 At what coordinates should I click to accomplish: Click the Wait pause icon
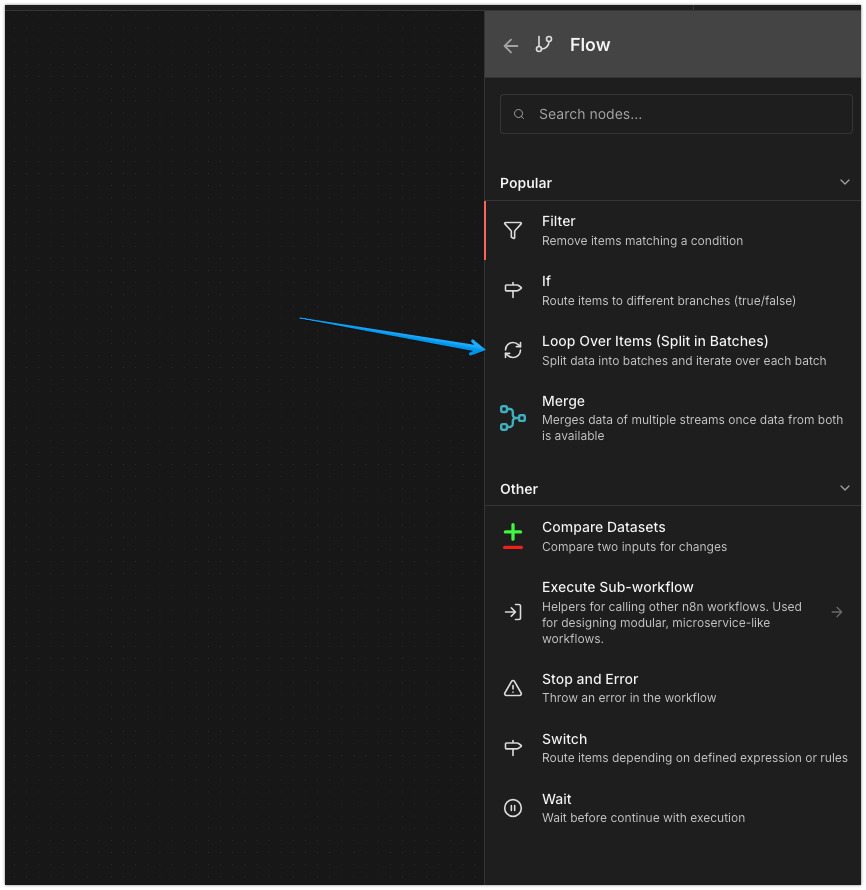513,808
